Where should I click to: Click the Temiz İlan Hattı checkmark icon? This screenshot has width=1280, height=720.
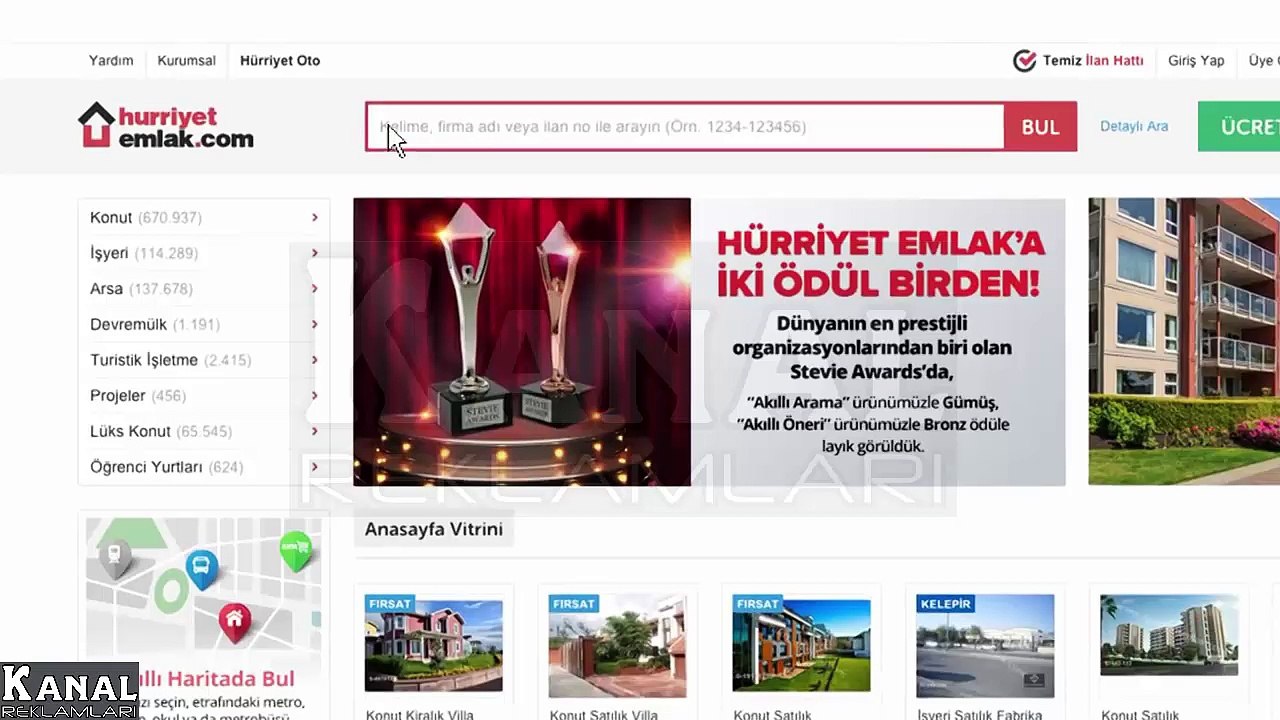pos(1025,61)
